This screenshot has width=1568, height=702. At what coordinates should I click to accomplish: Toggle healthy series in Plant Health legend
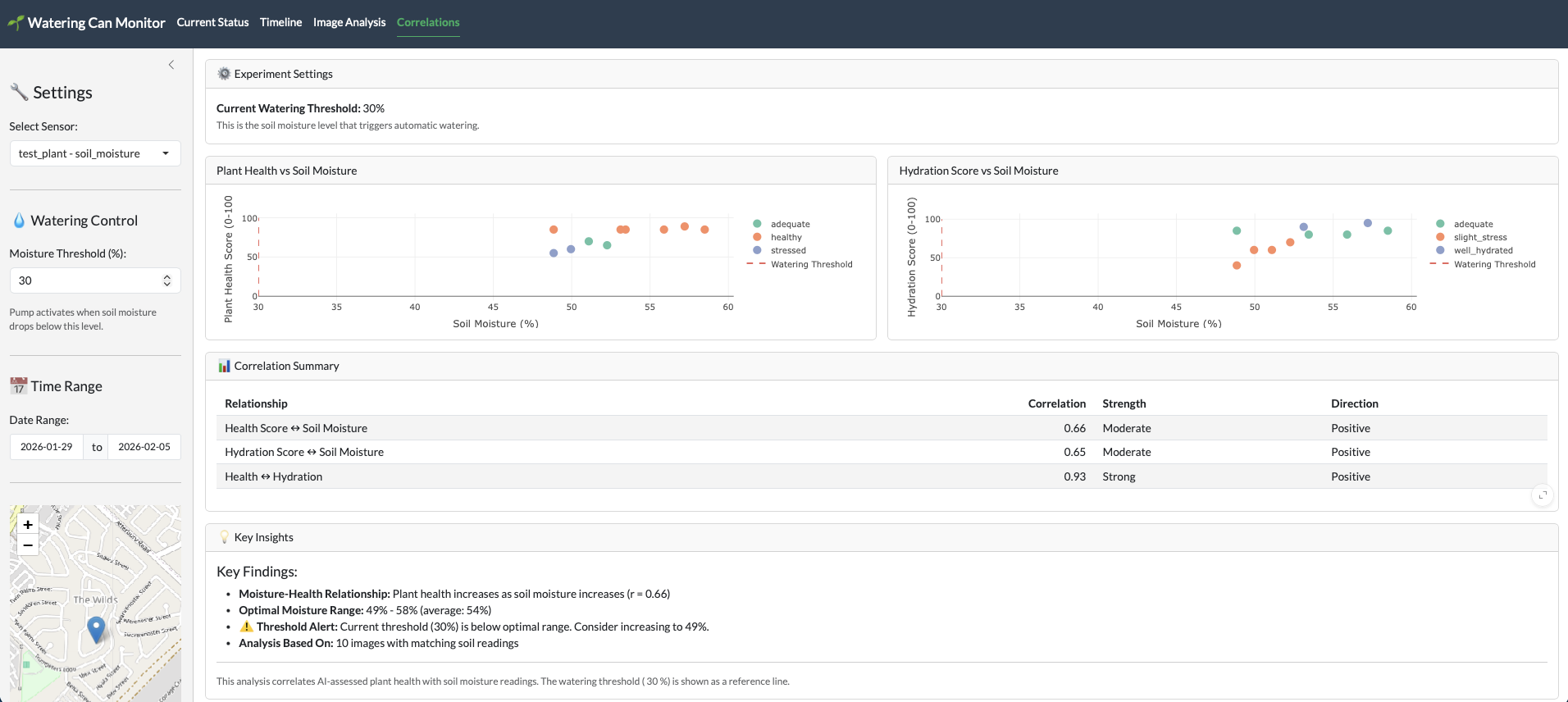786,238
